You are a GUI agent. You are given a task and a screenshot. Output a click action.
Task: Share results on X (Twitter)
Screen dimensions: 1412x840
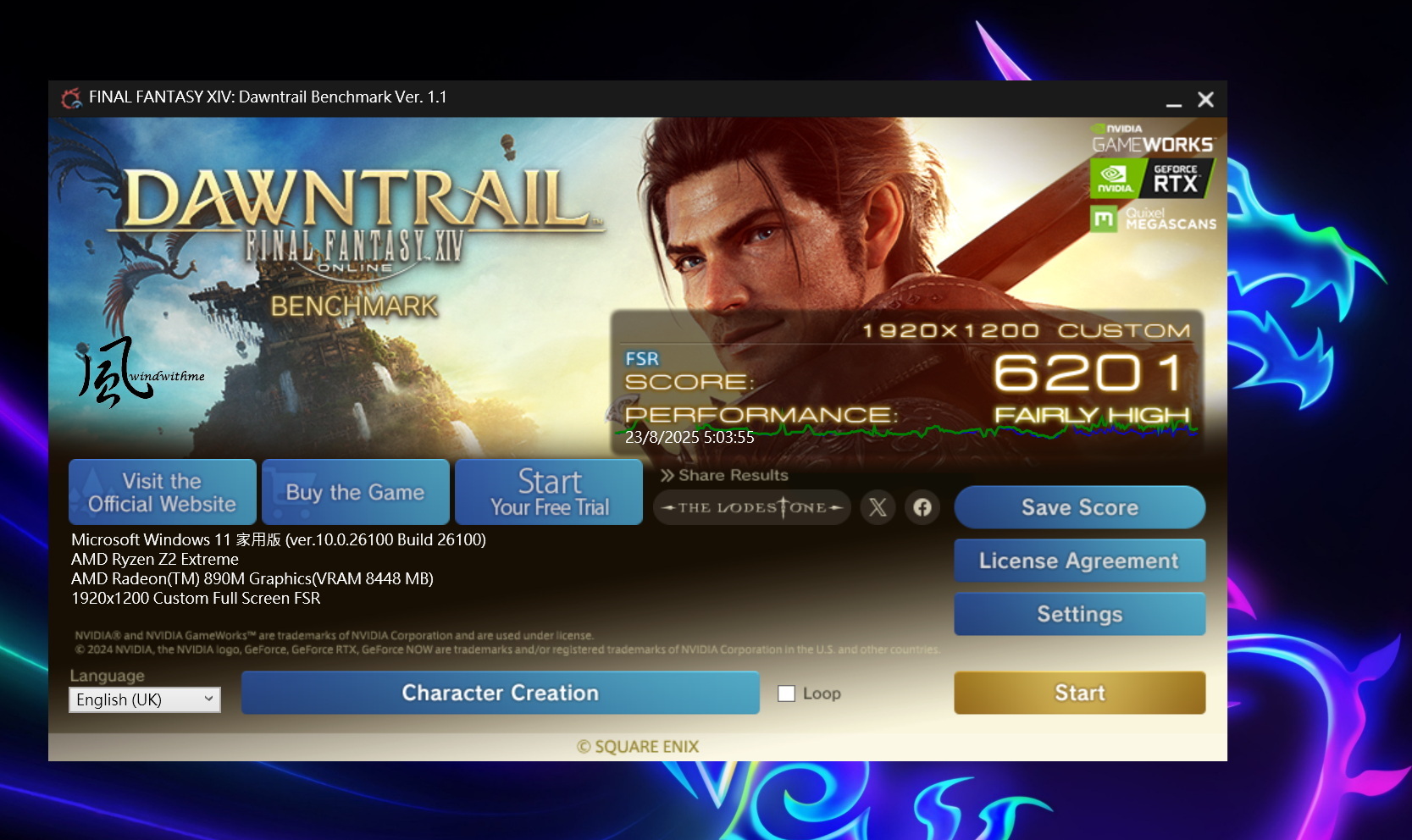coord(878,507)
